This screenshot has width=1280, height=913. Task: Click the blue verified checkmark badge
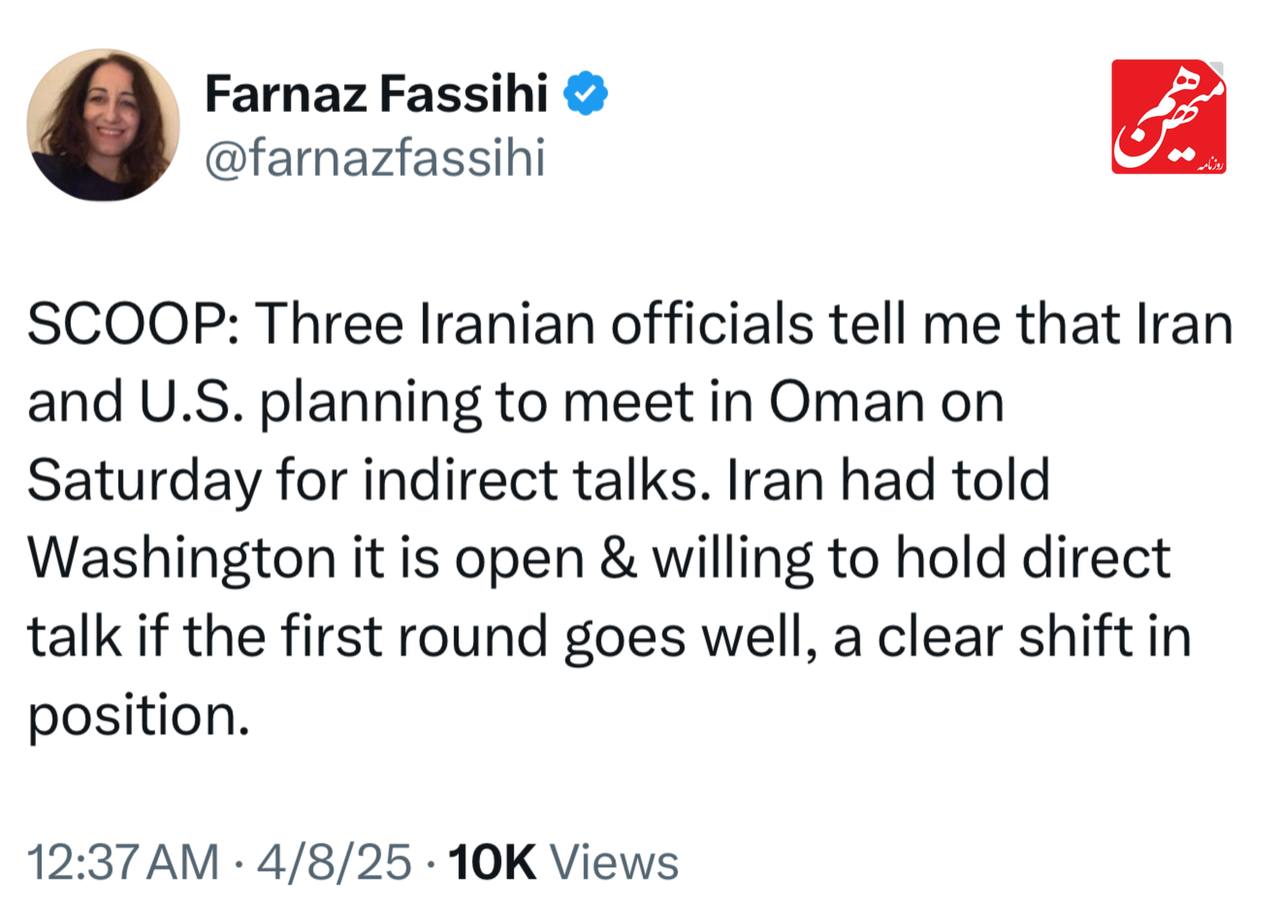pos(585,94)
